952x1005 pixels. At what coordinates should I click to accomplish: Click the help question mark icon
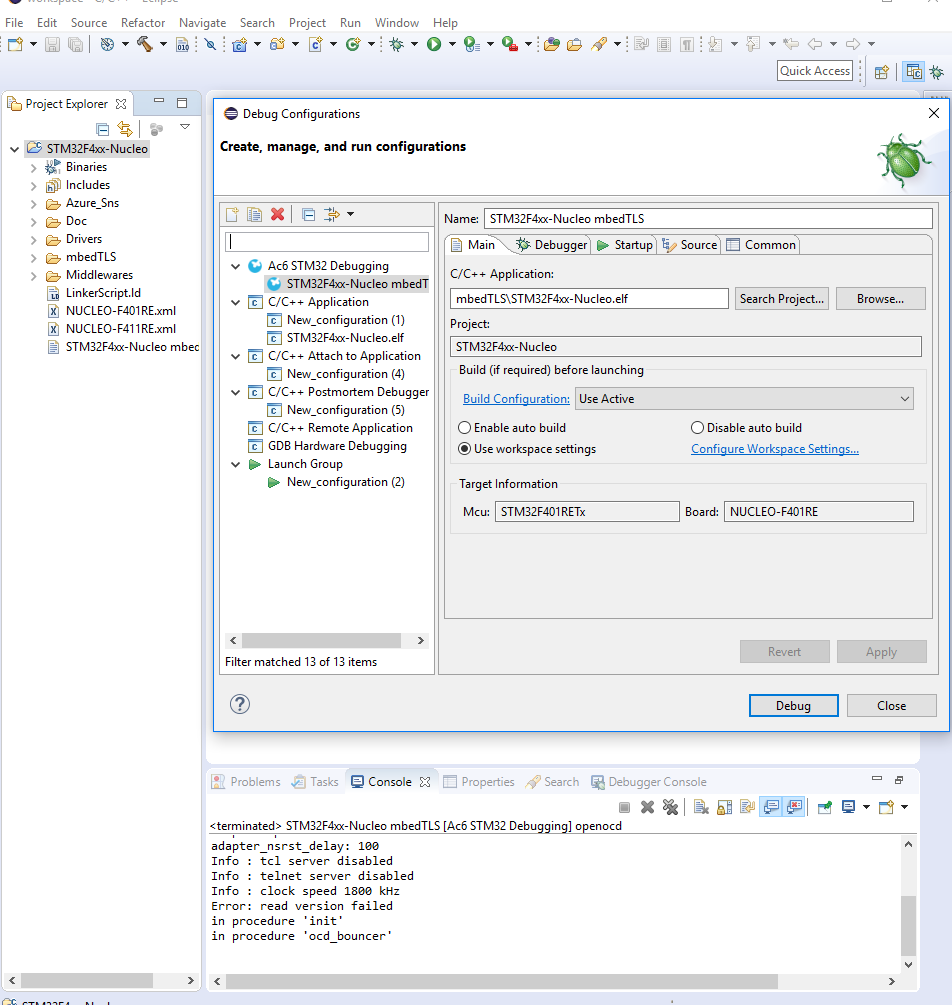pyautogui.click(x=240, y=704)
